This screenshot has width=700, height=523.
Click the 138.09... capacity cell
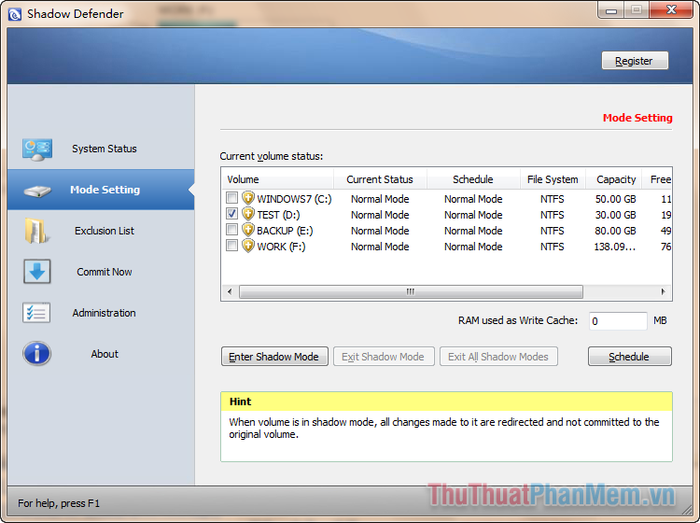[x=615, y=247]
